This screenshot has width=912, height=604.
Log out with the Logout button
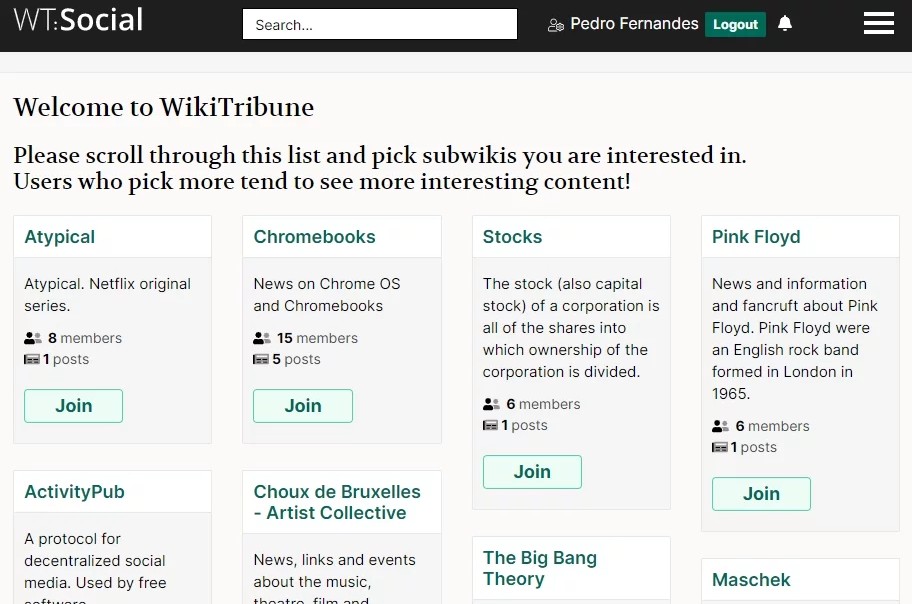[735, 25]
